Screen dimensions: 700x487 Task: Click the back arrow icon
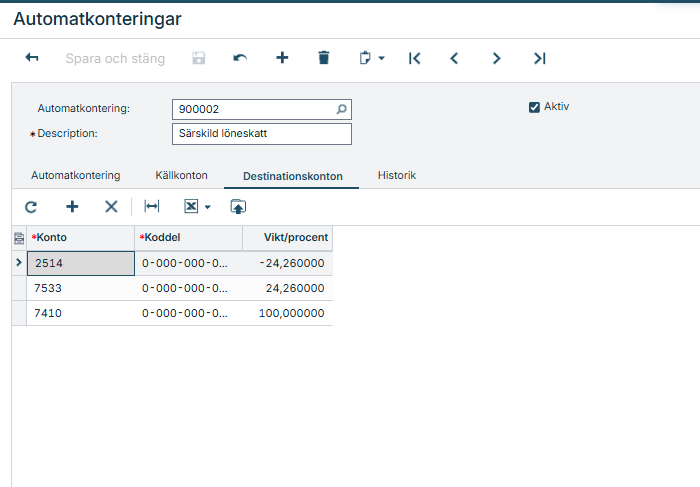point(32,59)
